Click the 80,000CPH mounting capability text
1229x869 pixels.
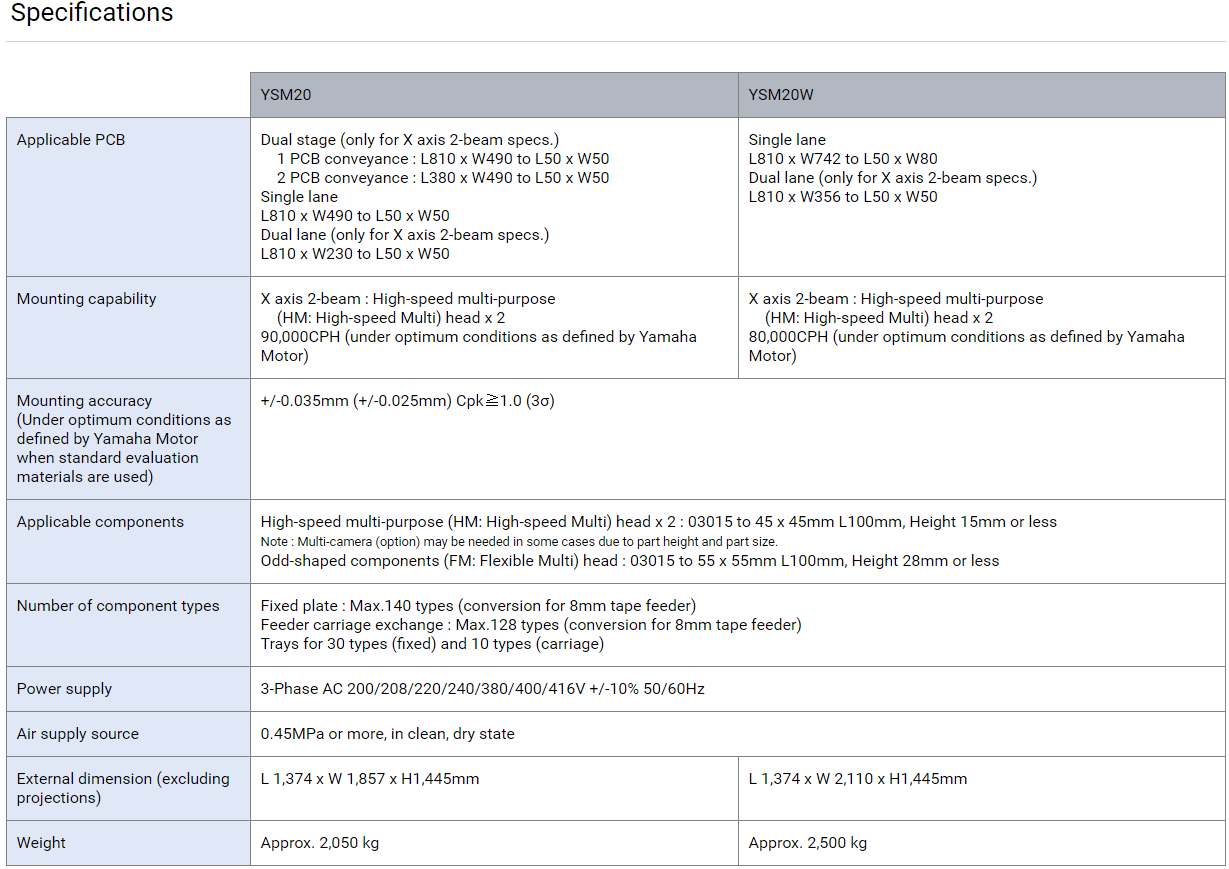[x=967, y=346]
